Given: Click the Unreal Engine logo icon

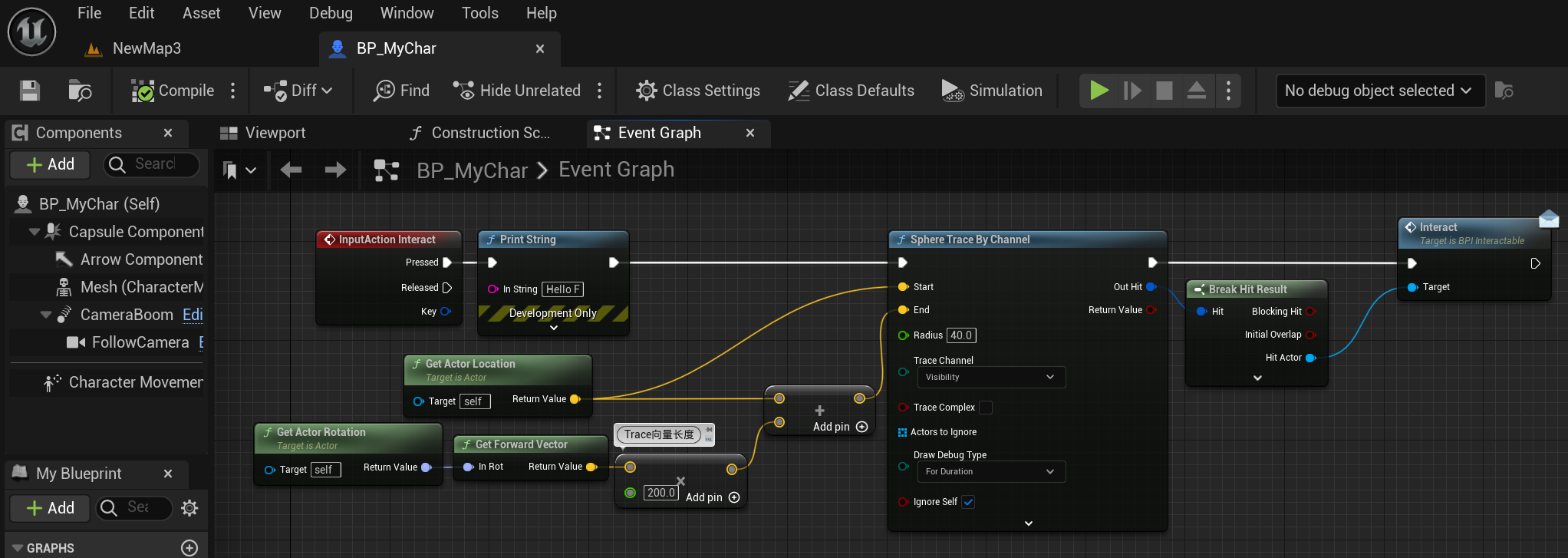Looking at the screenshot, I should [31, 31].
